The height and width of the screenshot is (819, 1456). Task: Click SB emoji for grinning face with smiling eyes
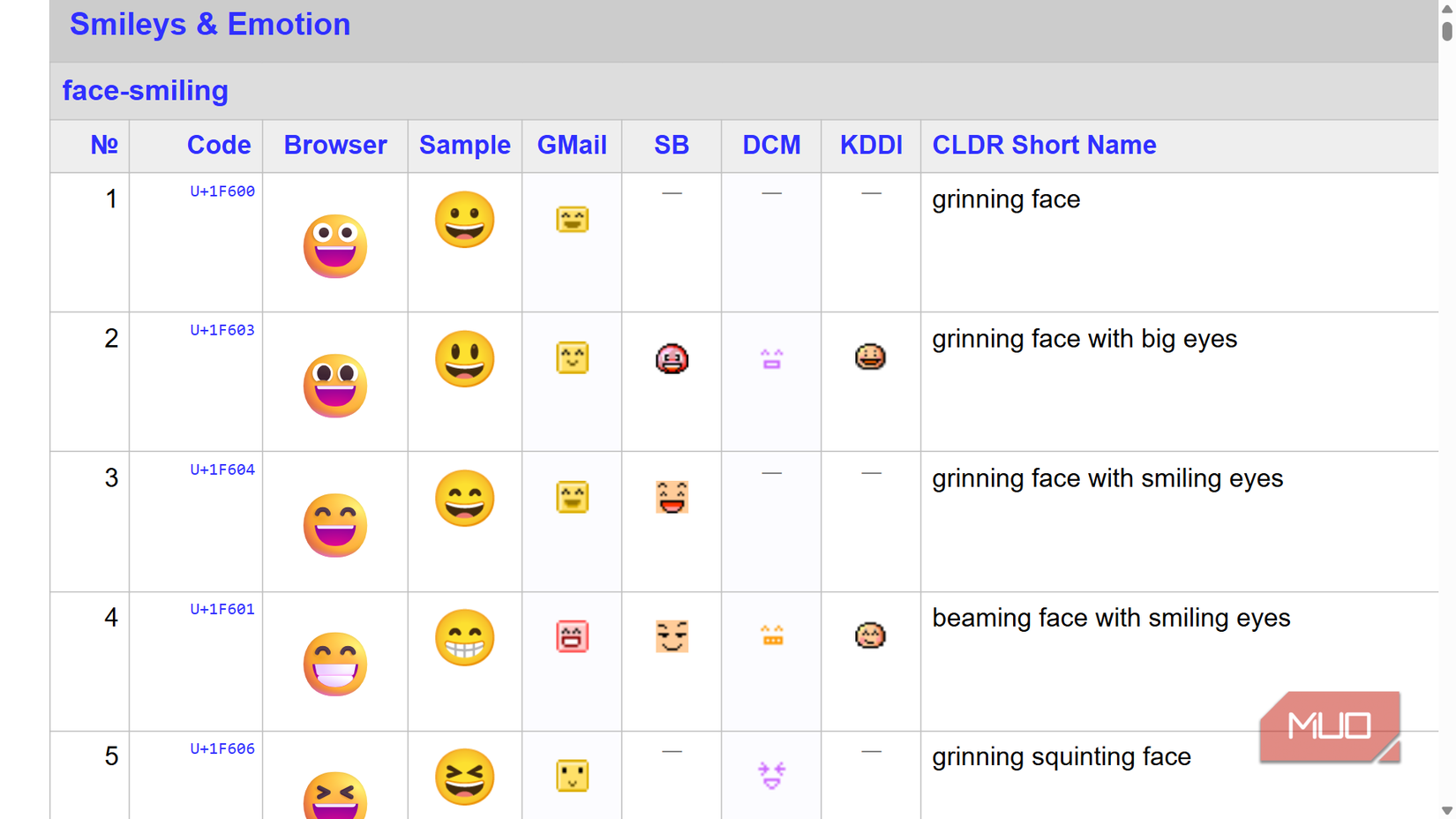672,497
